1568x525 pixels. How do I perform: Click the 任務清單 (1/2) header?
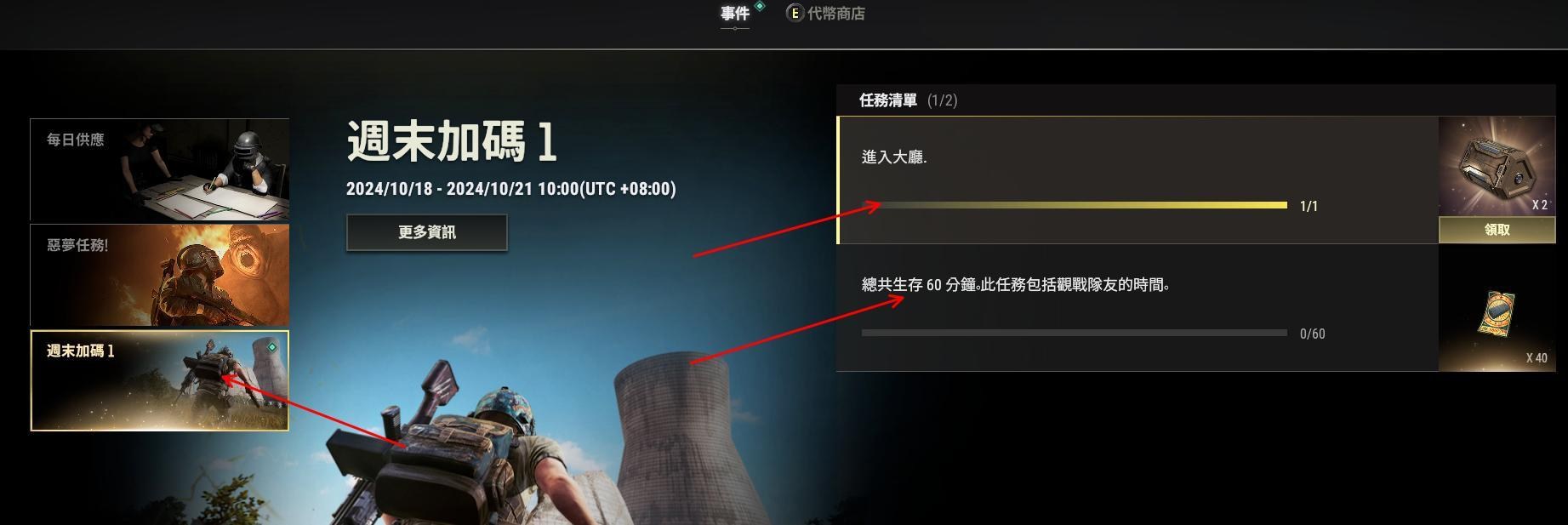click(x=908, y=100)
